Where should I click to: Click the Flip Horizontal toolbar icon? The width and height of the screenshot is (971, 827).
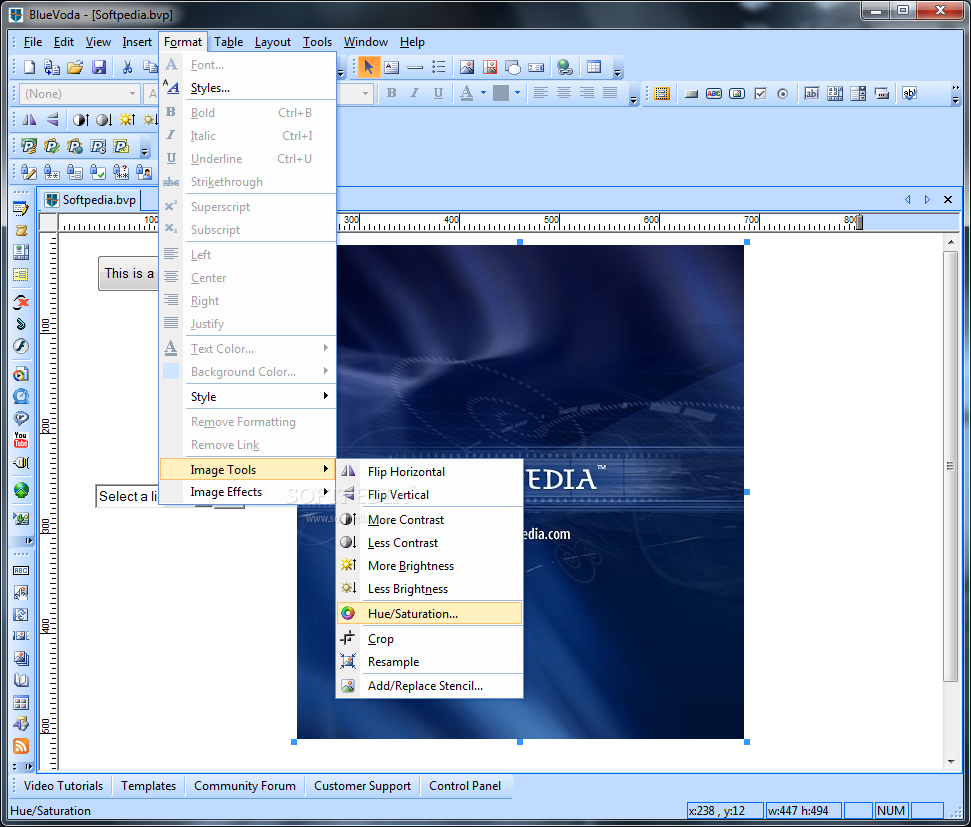click(x=29, y=120)
